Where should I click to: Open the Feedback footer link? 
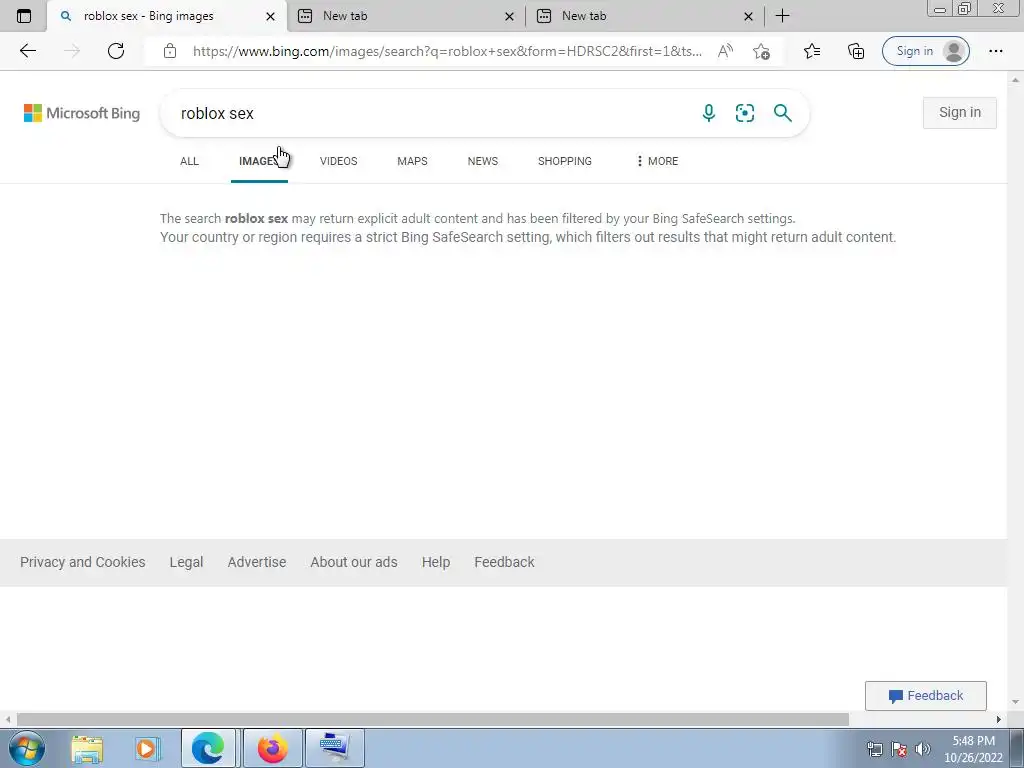pyautogui.click(x=504, y=562)
